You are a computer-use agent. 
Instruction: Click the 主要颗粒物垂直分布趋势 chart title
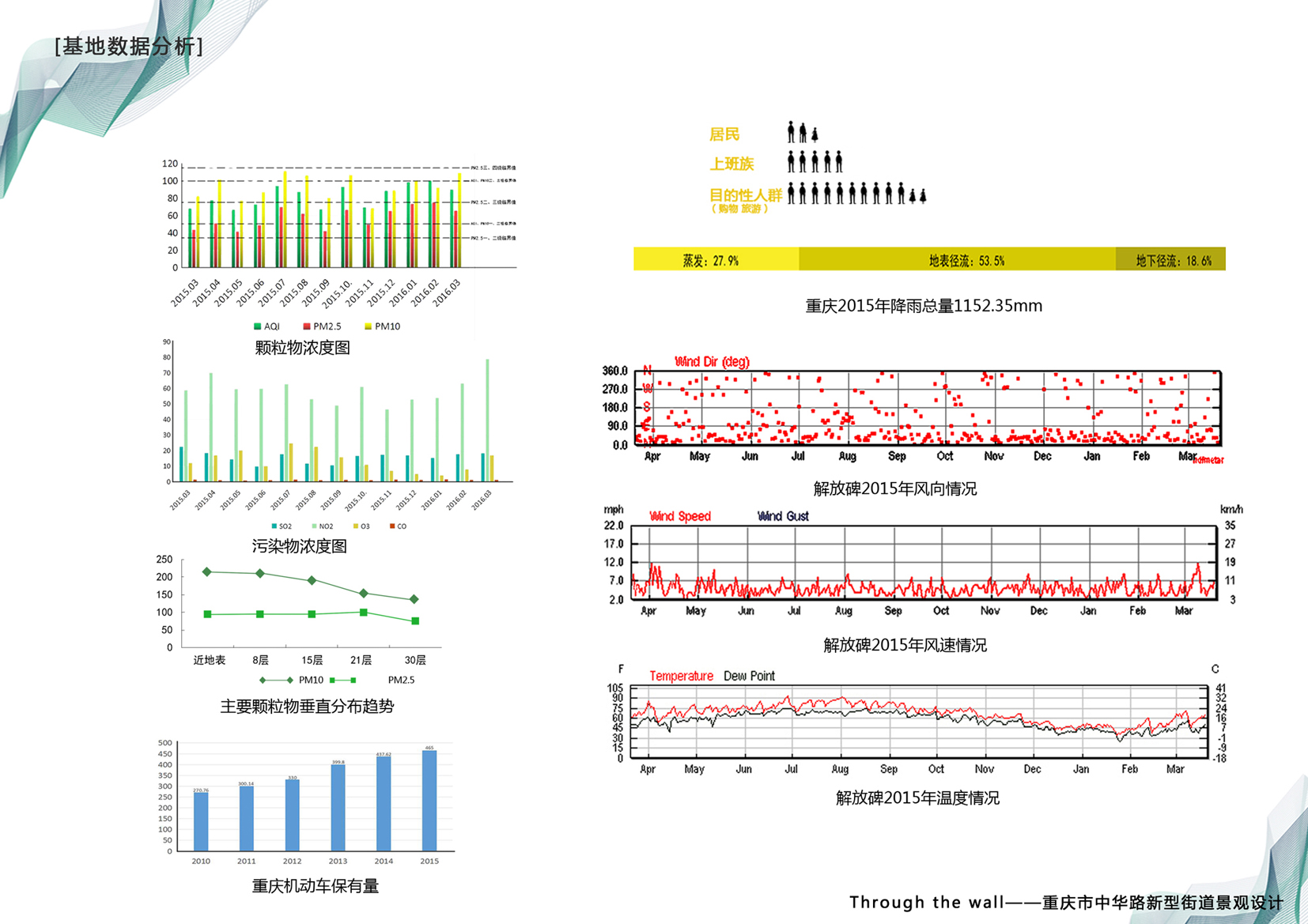pos(307,707)
